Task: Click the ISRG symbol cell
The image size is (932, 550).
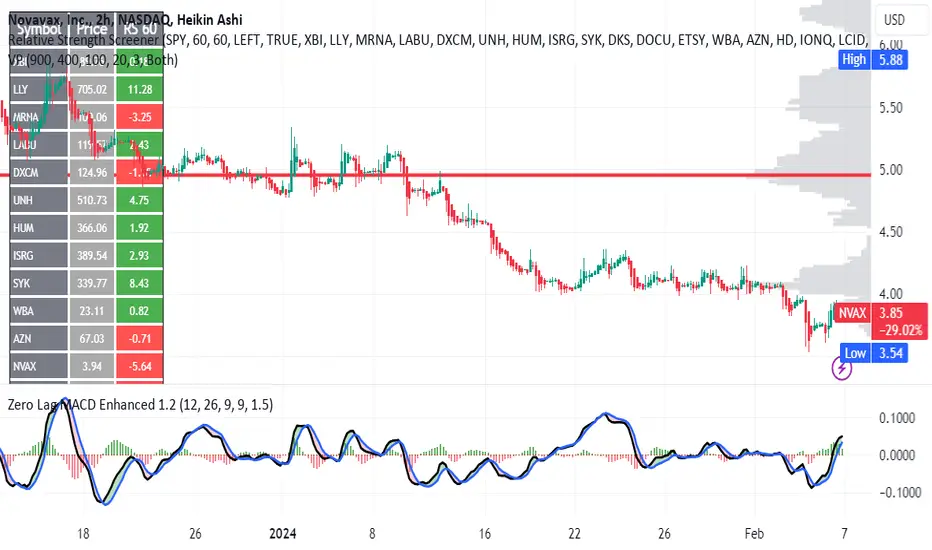Action: tap(39, 256)
